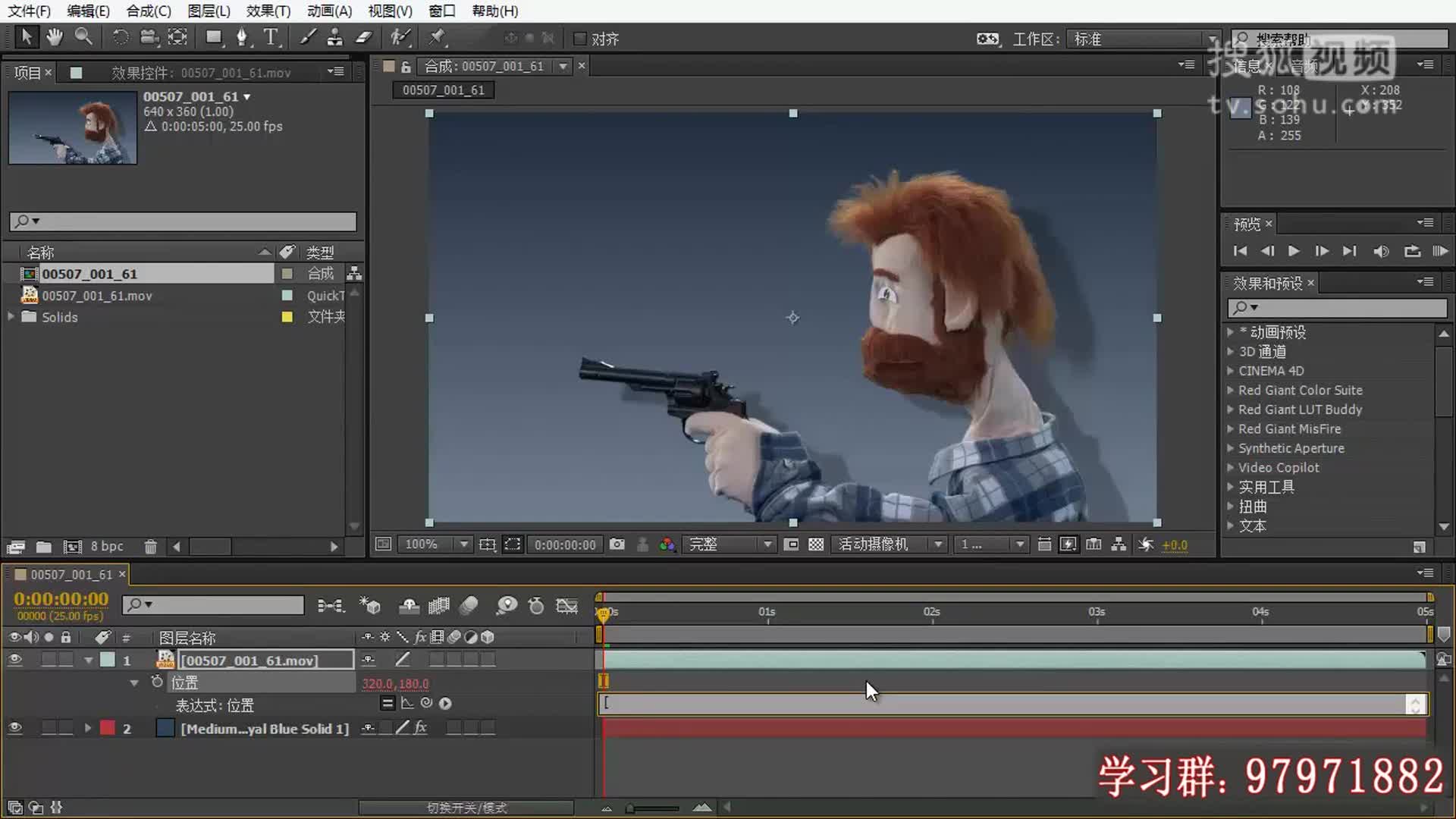Open the 100% magnification dropdown
The width and height of the screenshot is (1456, 819).
pos(435,544)
